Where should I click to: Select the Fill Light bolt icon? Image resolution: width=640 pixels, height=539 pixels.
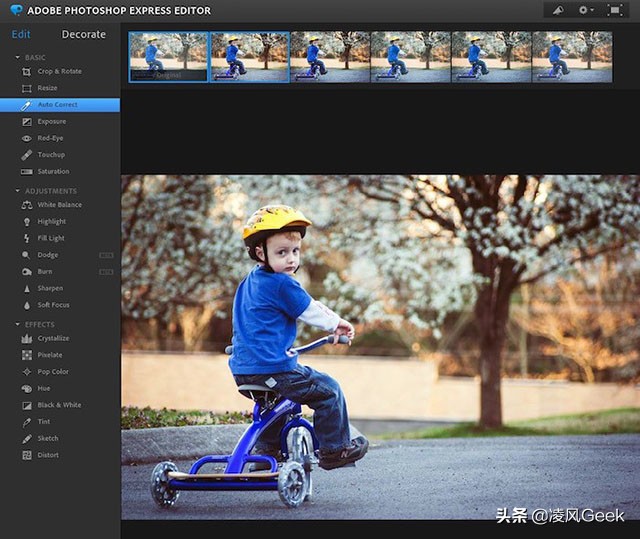tap(27, 238)
